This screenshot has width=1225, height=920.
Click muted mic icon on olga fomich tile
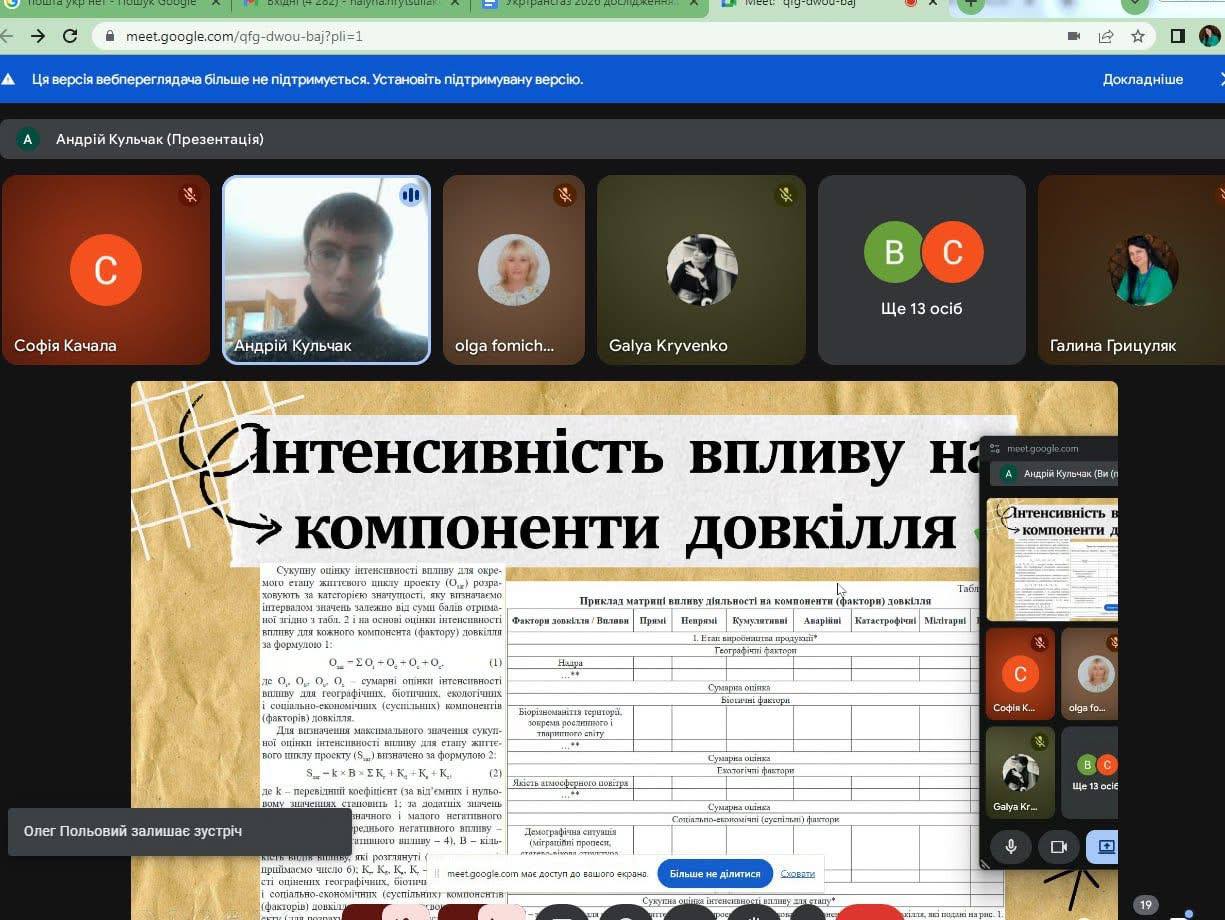click(x=565, y=195)
